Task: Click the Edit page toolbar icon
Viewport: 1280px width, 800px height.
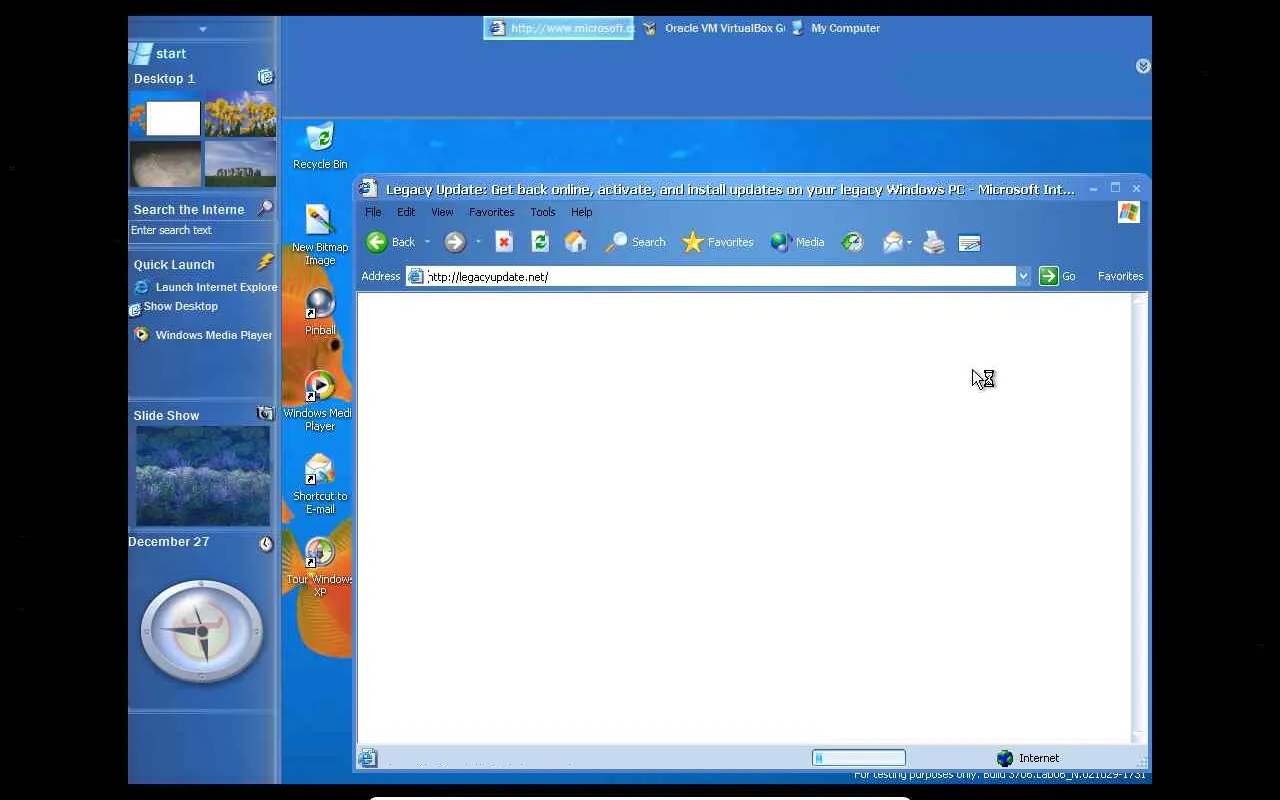Action: pos(969,242)
